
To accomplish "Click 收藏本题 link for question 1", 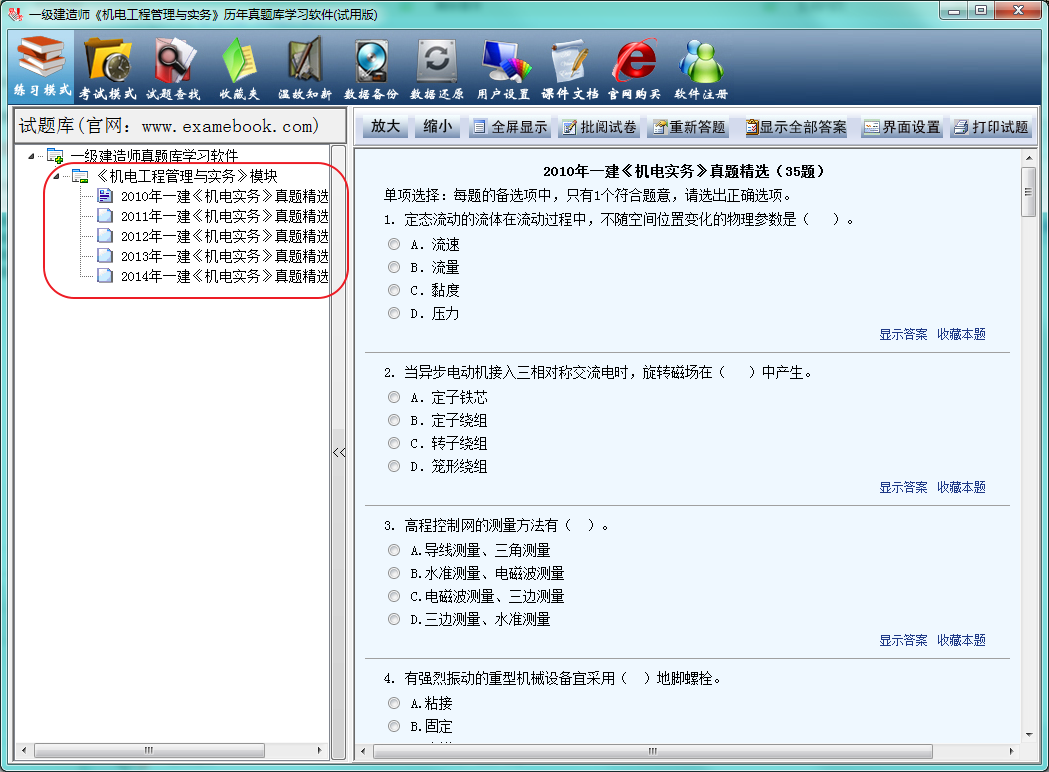I will point(961,334).
